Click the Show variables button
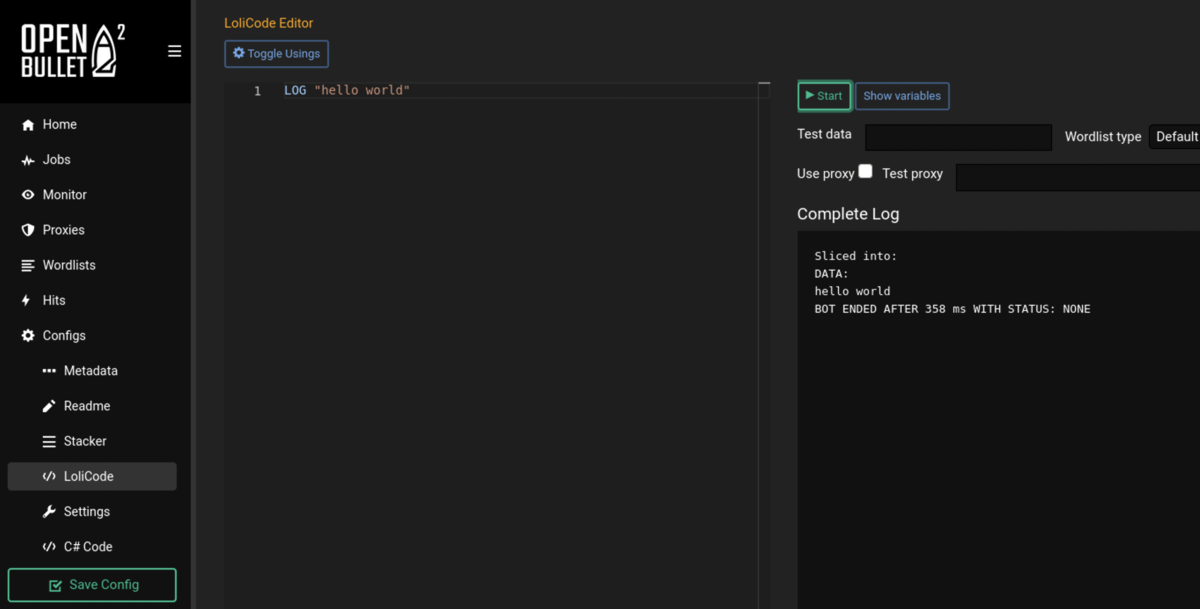 (902, 96)
